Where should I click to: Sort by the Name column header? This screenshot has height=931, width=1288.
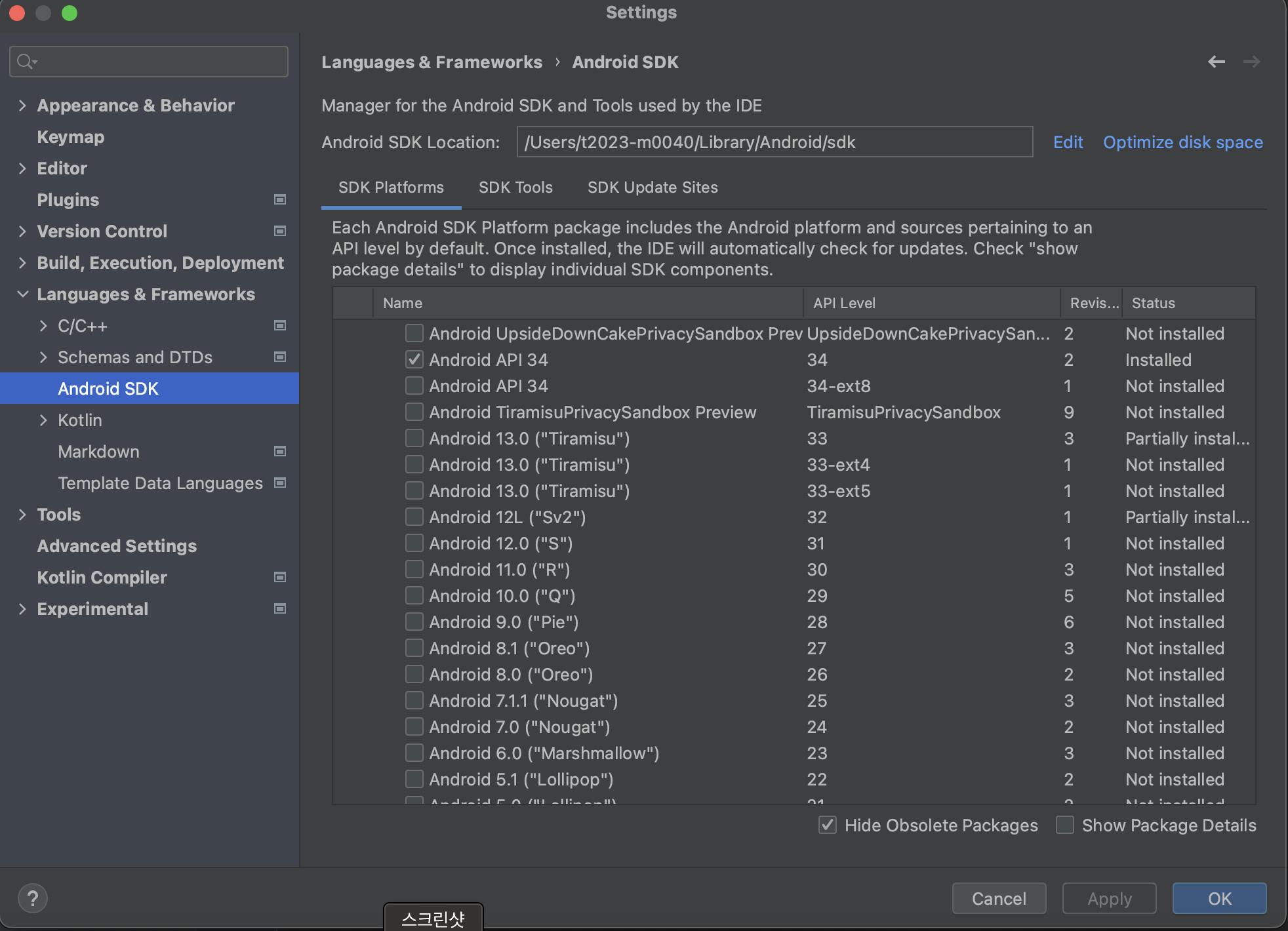[x=588, y=303]
